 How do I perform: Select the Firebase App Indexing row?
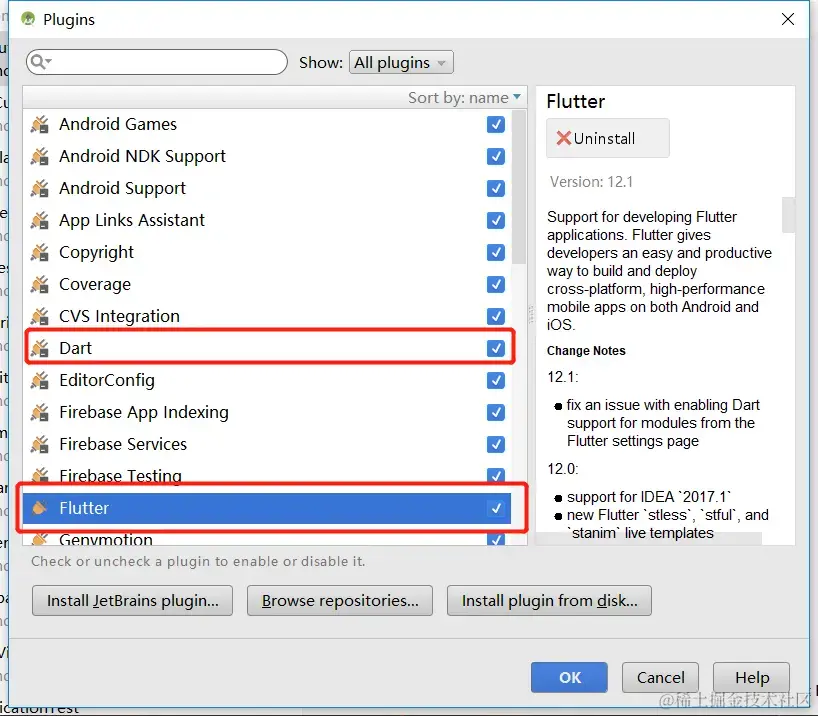[267, 412]
